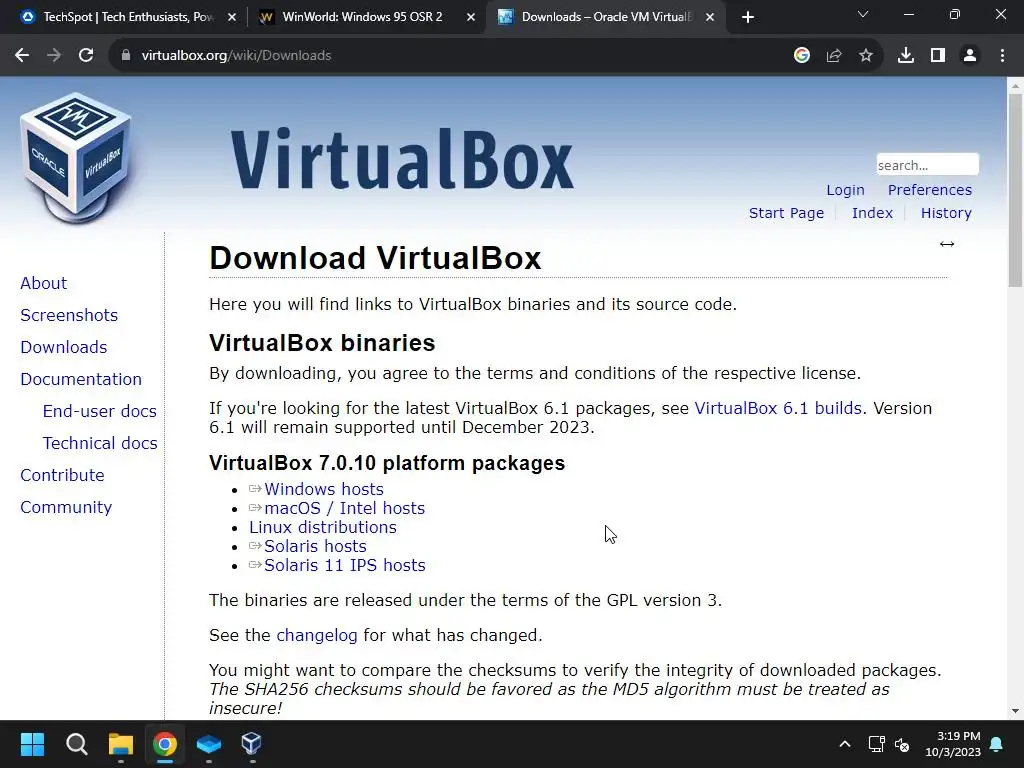Click the muted volume tray icon
The width and height of the screenshot is (1024, 768).
point(902,744)
